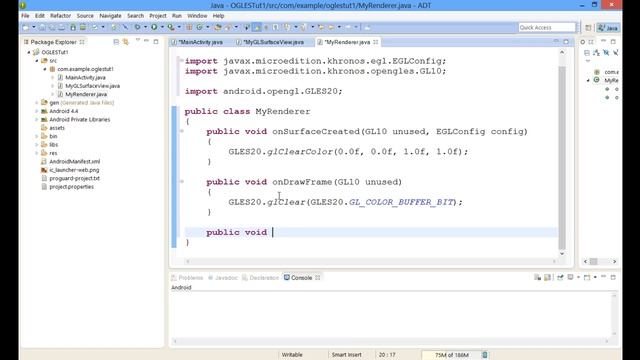This screenshot has width=640, height=360.
Task: Click the Save toolbar icon
Action: tap(42, 27)
